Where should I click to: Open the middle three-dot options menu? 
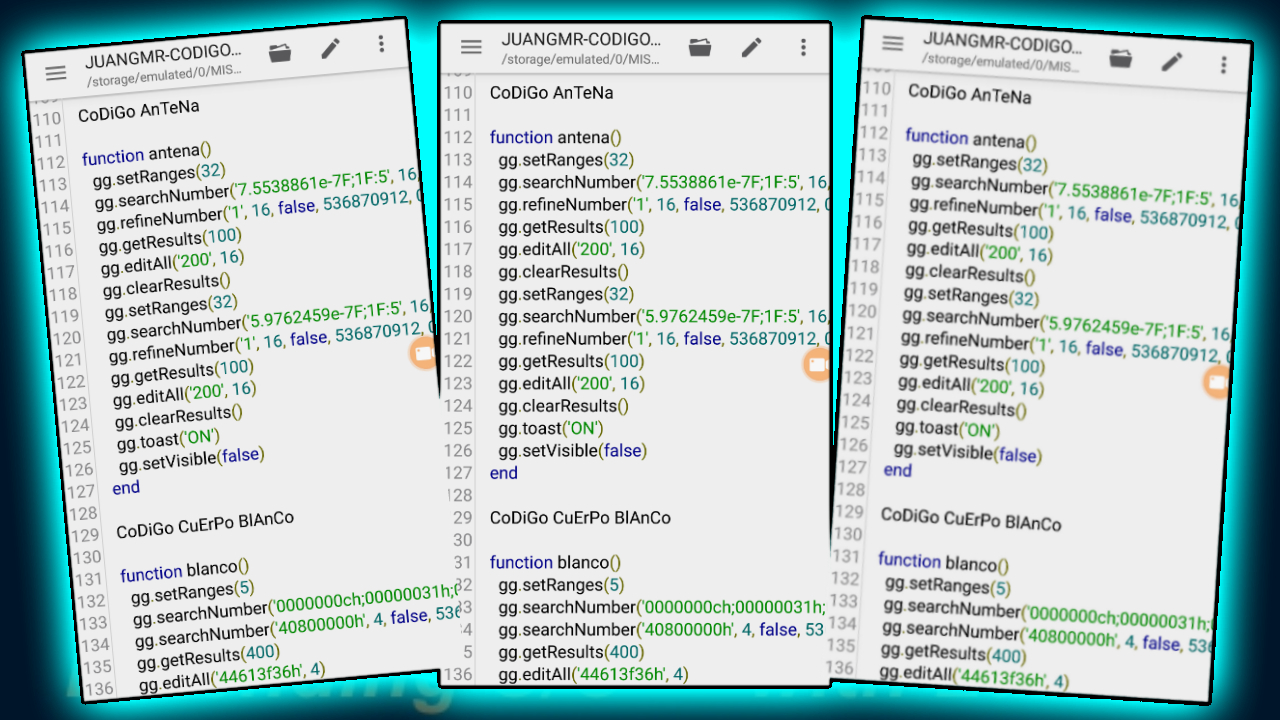coord(803,46)
